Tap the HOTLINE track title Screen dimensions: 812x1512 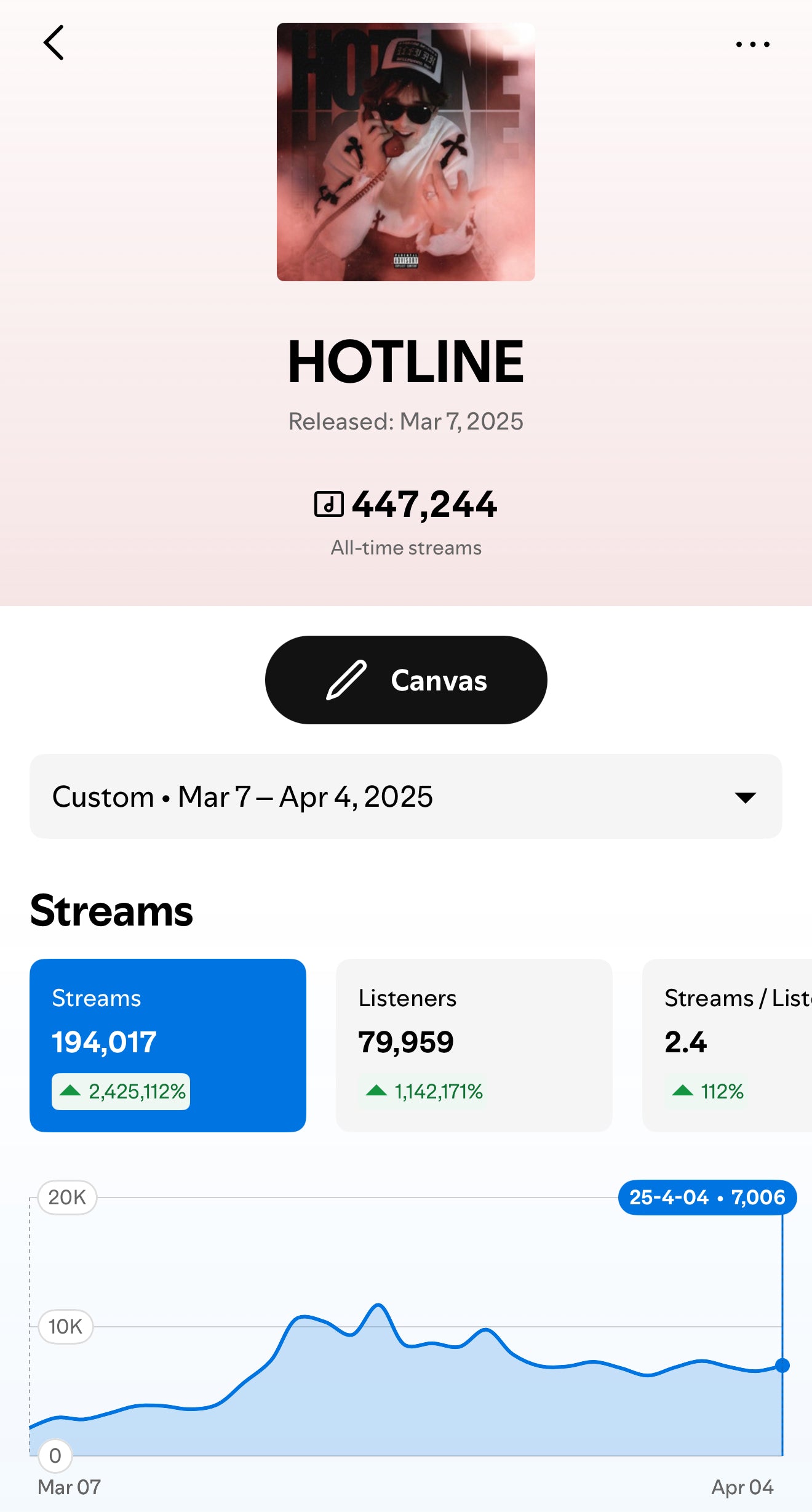click(406, 362)
